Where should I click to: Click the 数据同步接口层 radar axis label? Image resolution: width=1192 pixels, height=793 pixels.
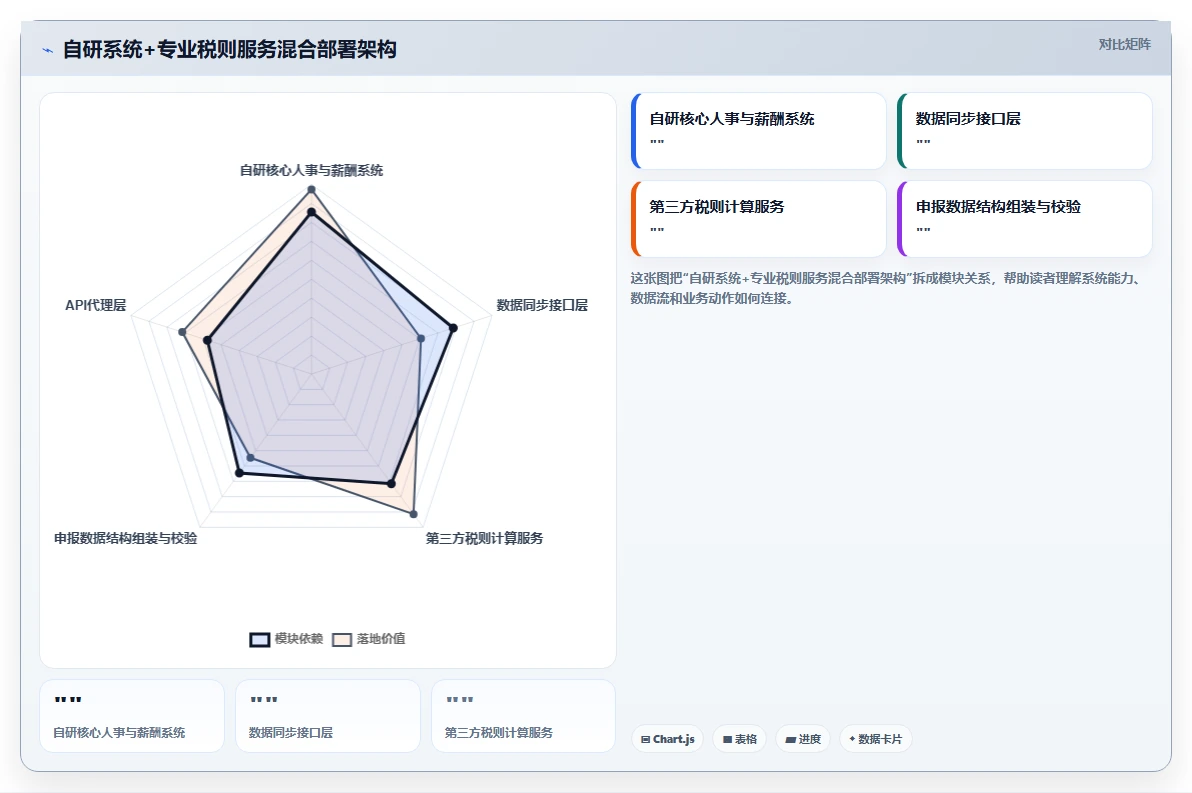click(x=542, y=305)
